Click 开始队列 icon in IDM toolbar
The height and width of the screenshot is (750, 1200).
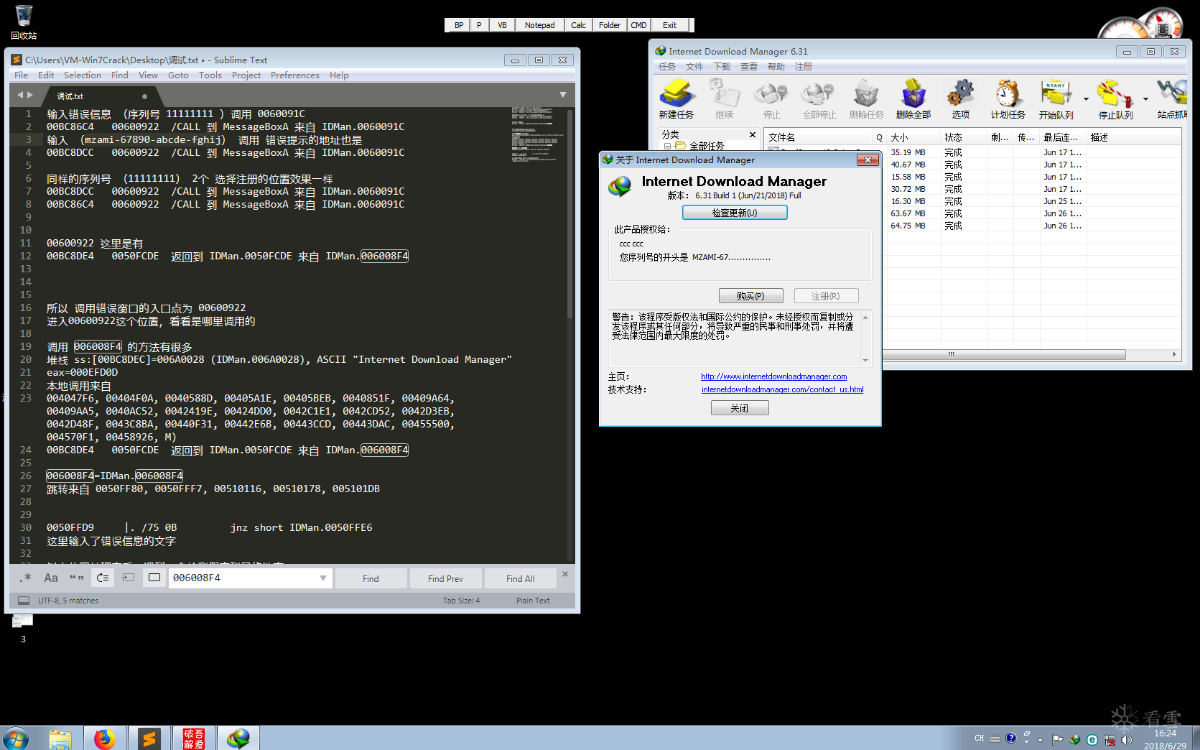coord(1056,100)
